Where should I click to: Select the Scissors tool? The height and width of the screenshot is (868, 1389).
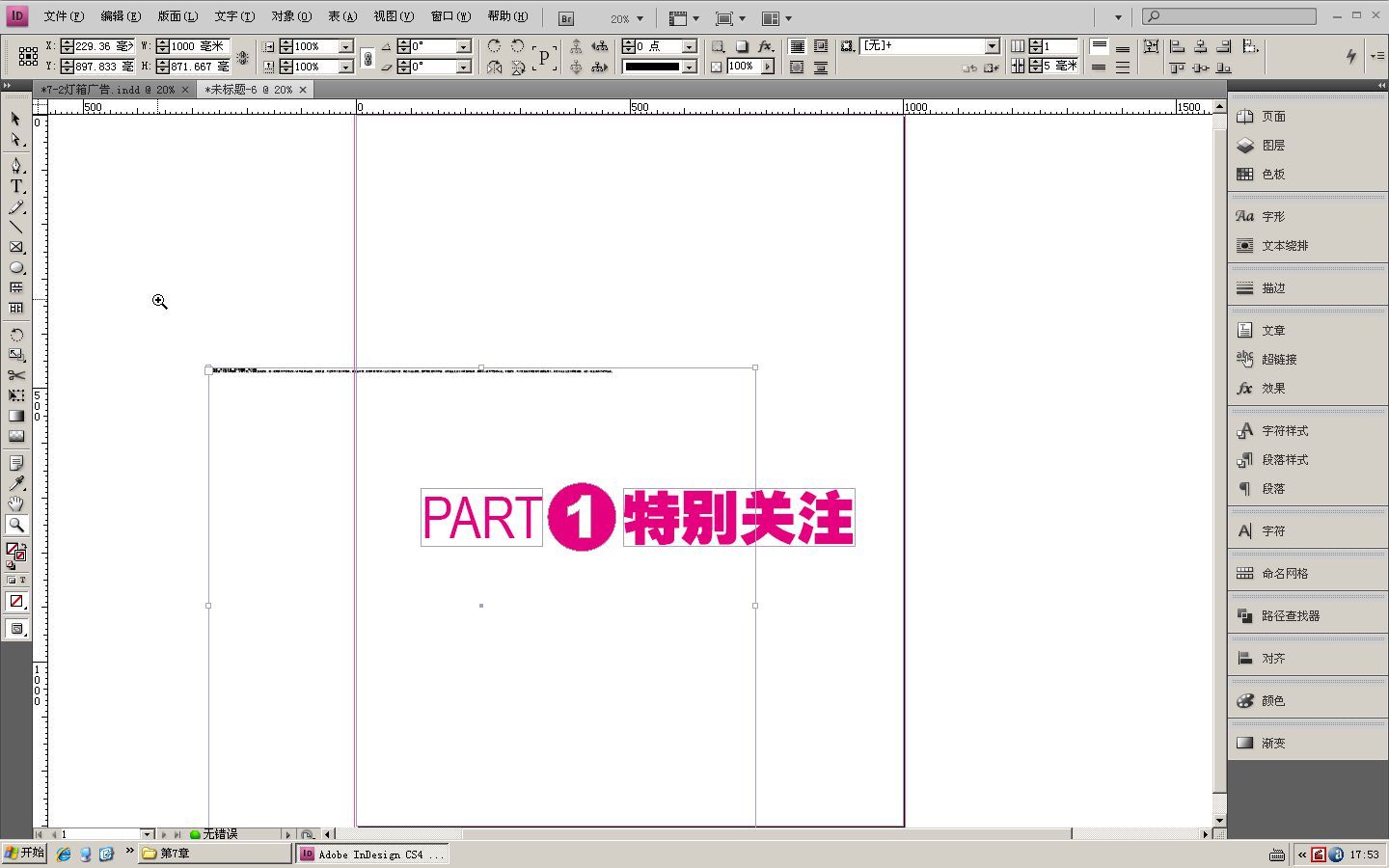tap(16, 375)
